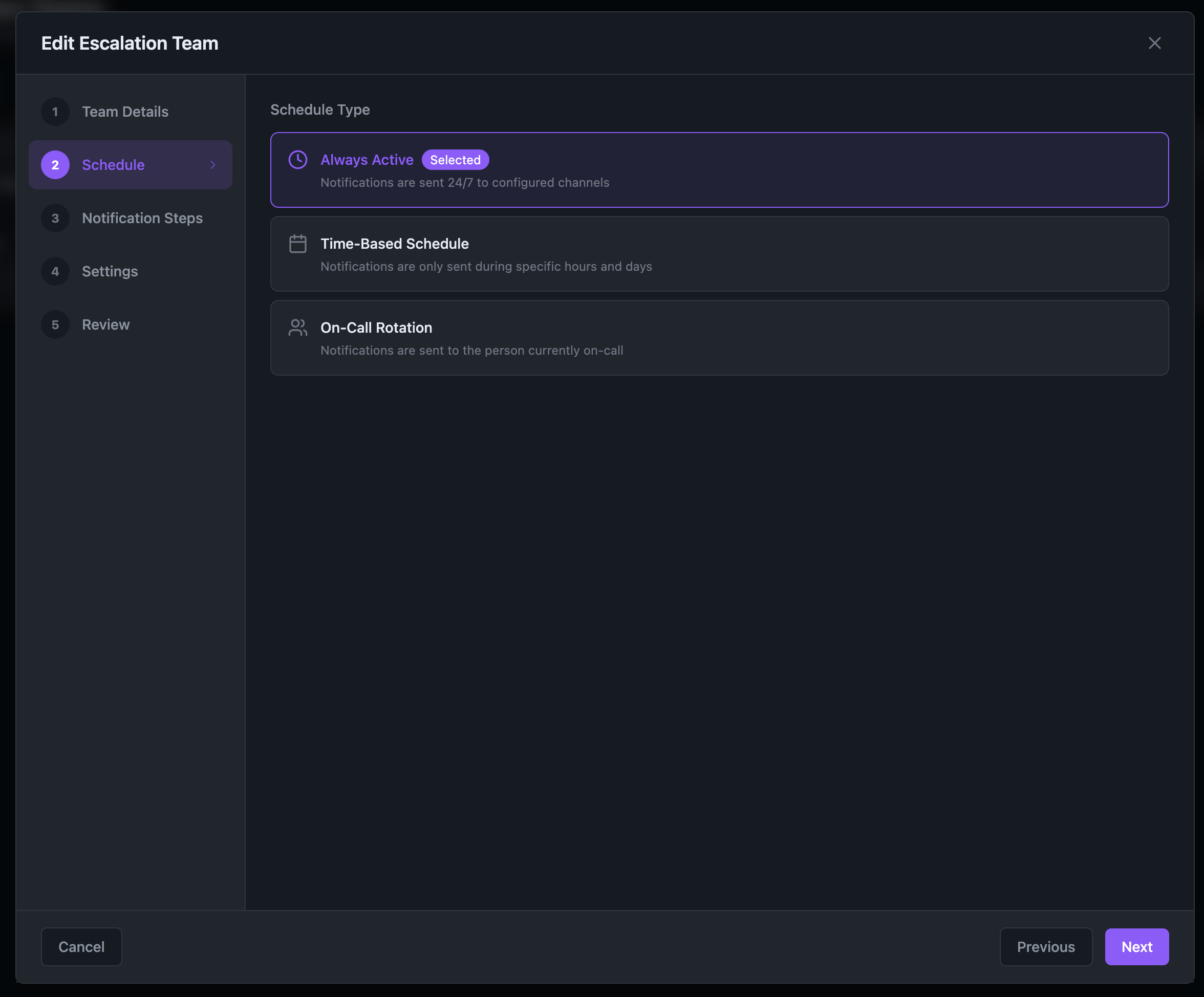Viewport: 1204px width, 997px height.
Task: Click the Schedule Type heading
Action: (320, 110)
